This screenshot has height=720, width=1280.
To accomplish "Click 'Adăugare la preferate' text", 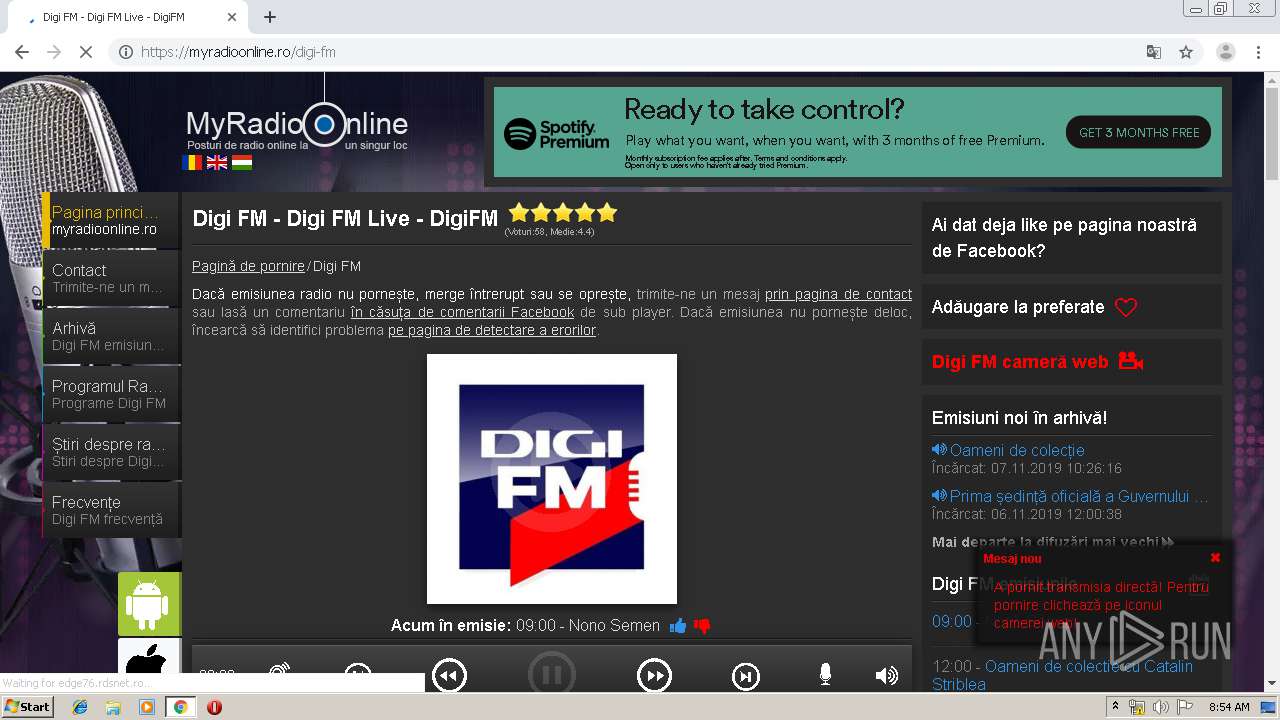I will click(x=1018, y=307).
